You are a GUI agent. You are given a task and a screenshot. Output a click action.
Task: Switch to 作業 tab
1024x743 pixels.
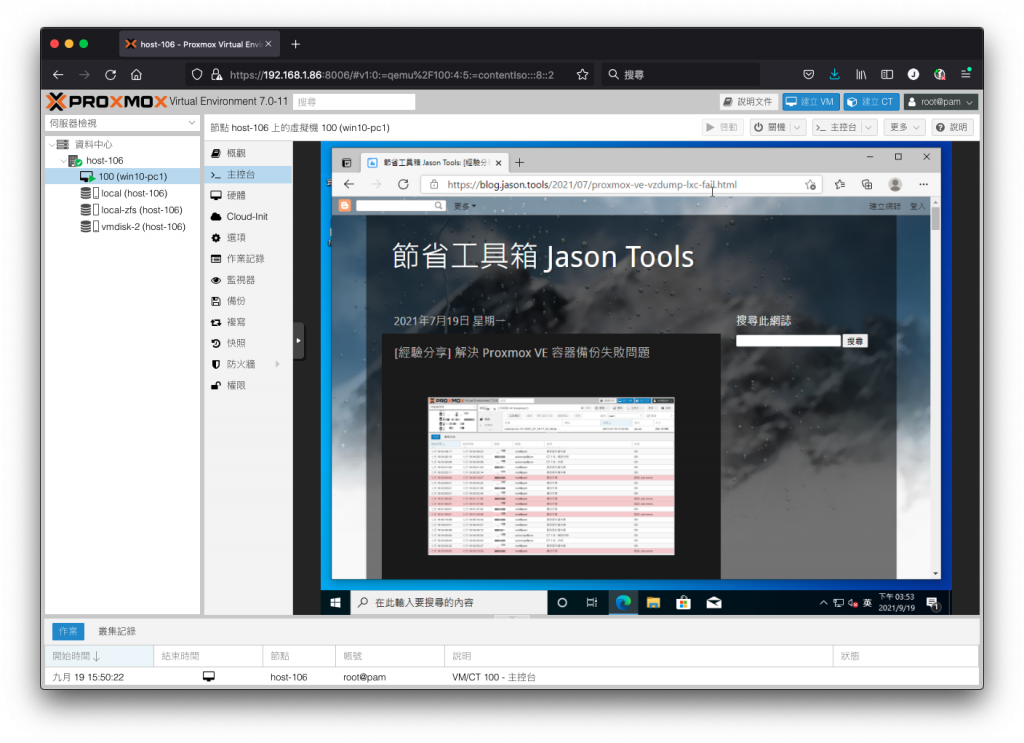pyautogui.click(x=68, y=631)
